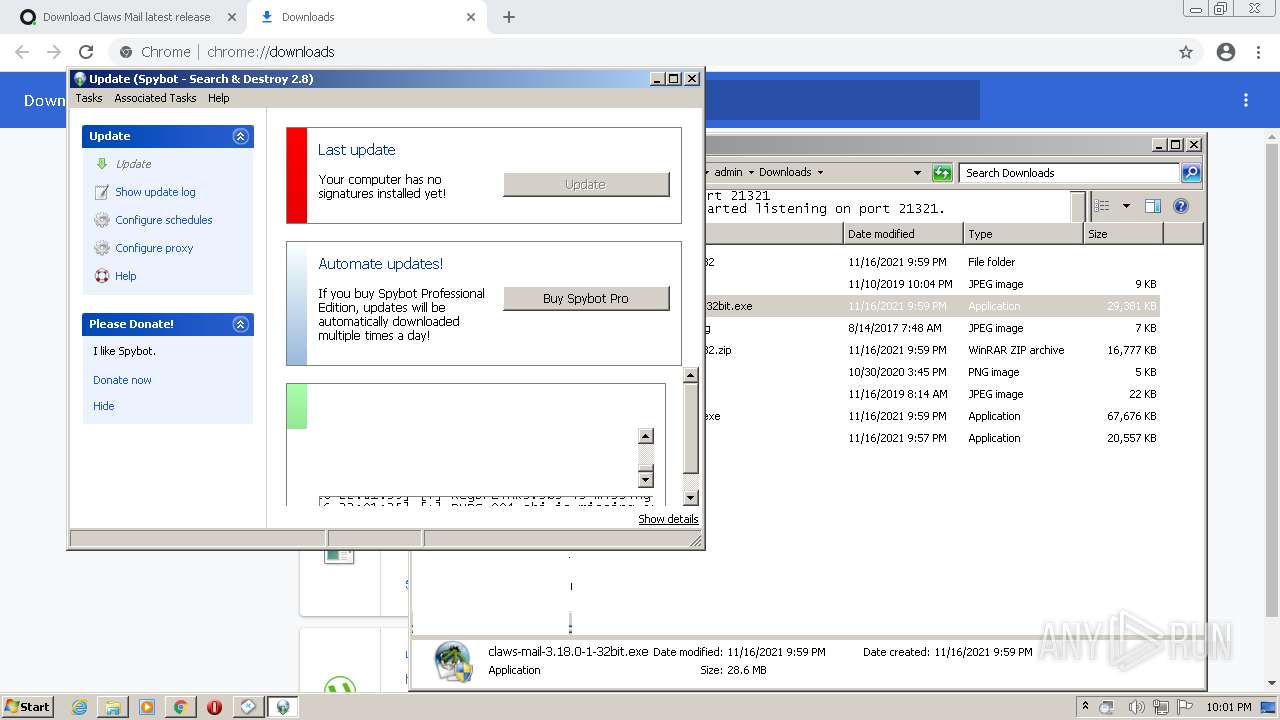1280x720 pixels.
Task: Expand admin breadcrumb dropdown arrow
Action: [751, 173]
